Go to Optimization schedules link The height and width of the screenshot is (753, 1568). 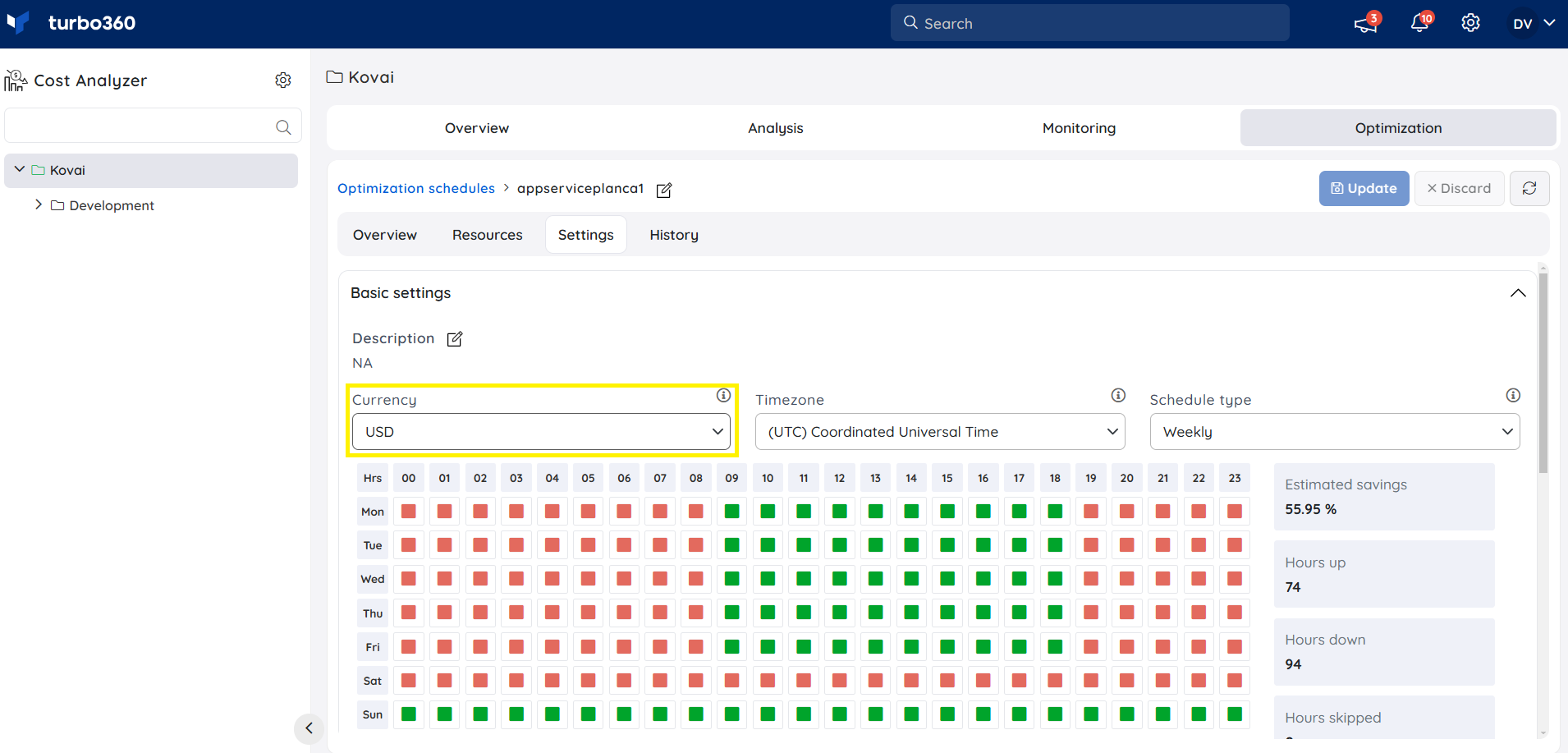[x=416, y=188]
